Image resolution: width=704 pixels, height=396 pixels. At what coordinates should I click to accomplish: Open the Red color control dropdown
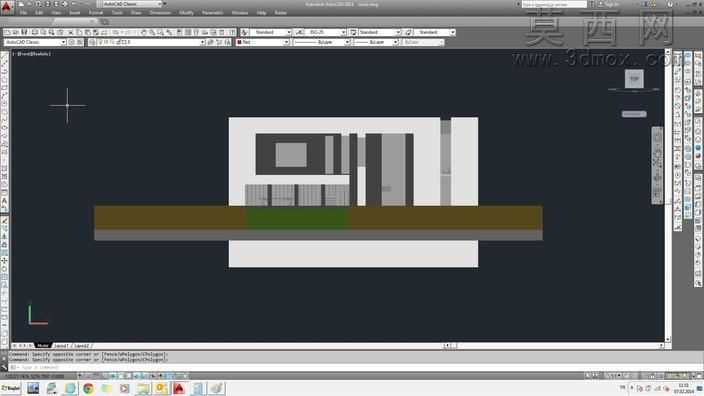[263, 42]
